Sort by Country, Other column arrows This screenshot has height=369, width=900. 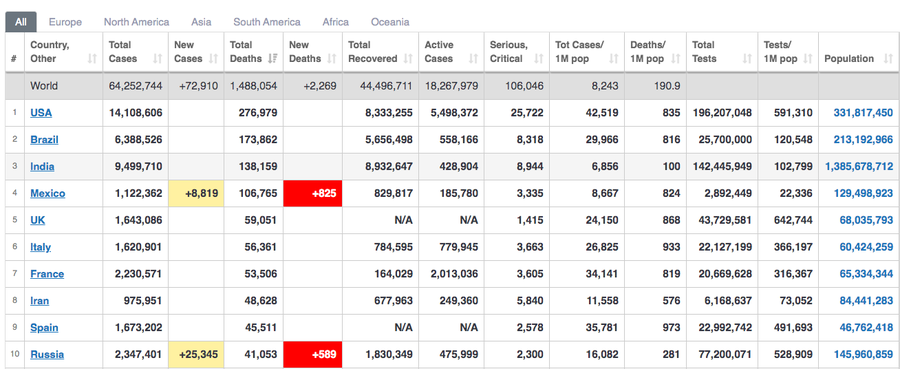click(92, 59)
